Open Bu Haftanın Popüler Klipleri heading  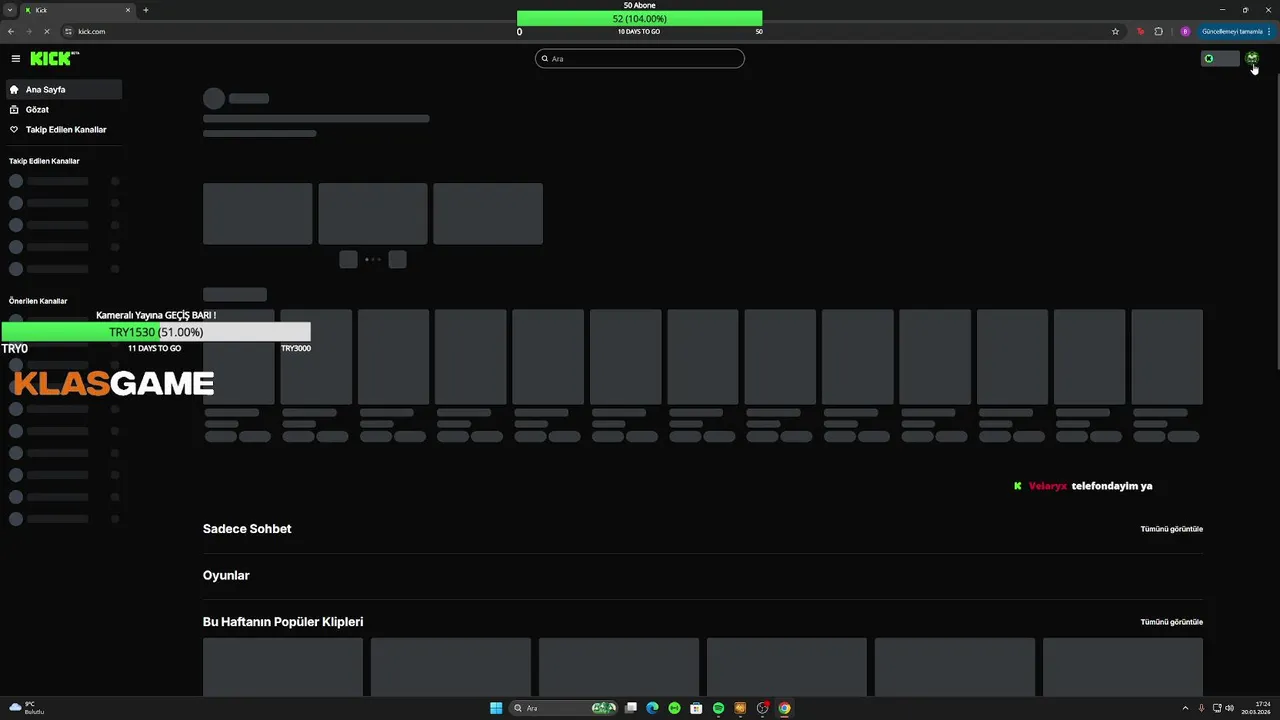(x=283, y=622)
